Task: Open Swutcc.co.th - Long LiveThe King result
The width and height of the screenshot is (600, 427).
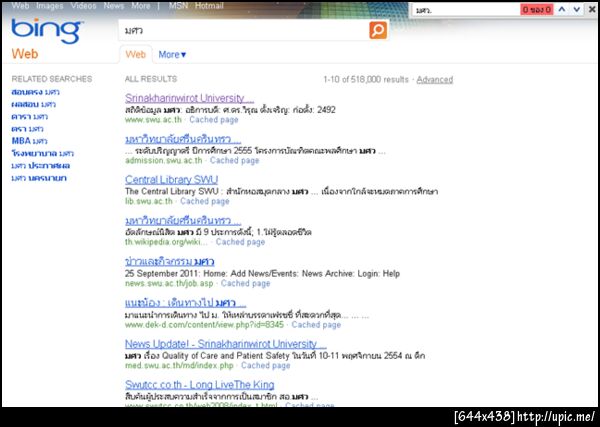Action: (200, 385)
